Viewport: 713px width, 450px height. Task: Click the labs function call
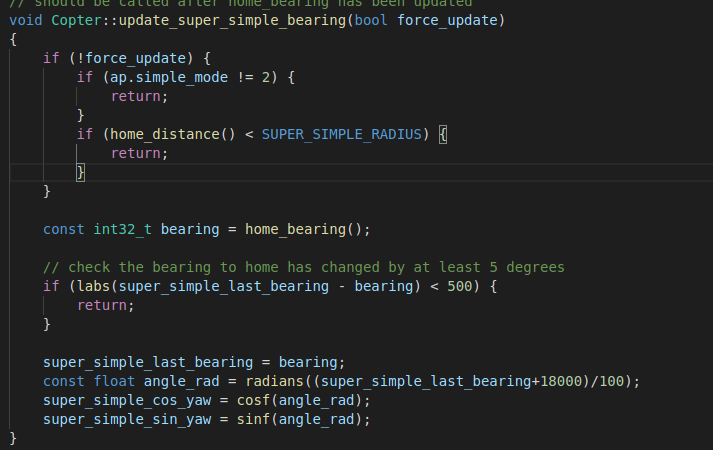pos(93,286)
